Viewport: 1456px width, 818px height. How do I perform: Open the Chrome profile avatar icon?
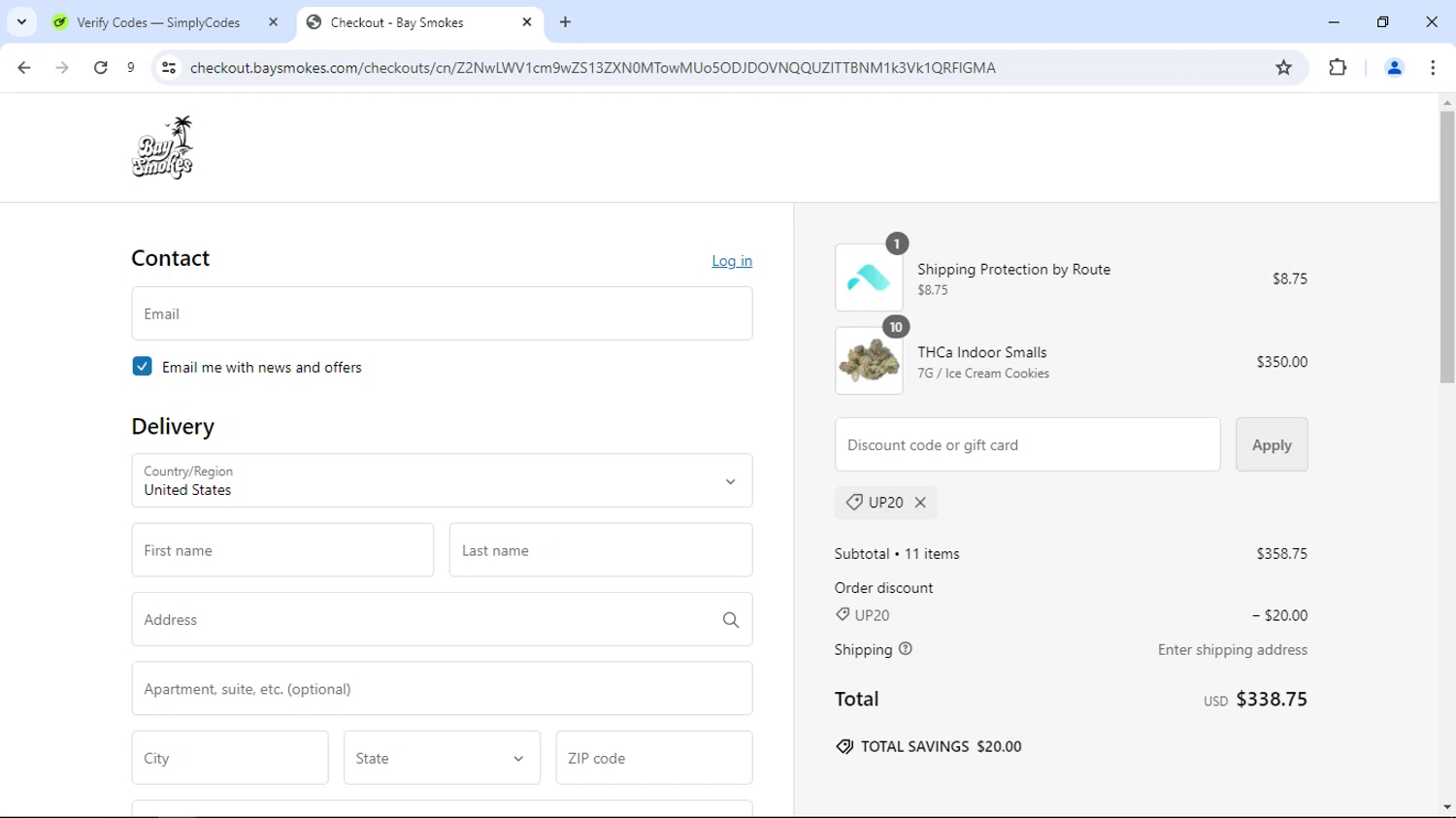pos(1394,68)
